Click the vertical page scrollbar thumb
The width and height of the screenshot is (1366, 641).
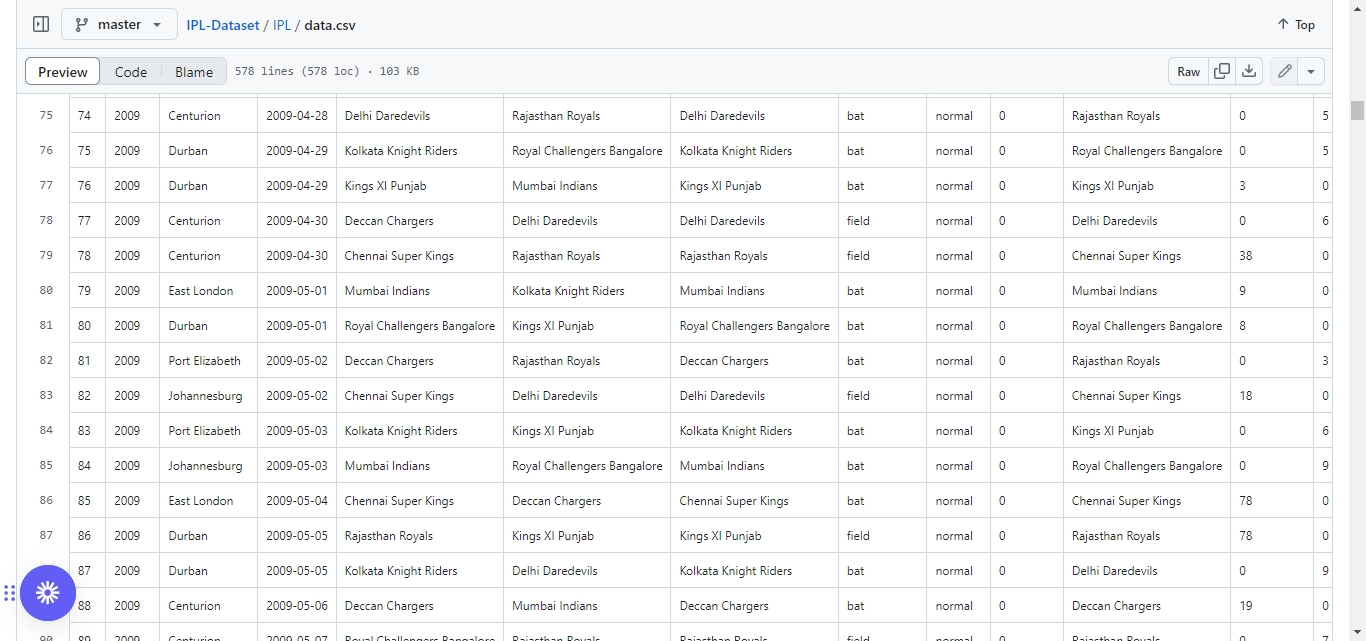tap(1357, 110)
